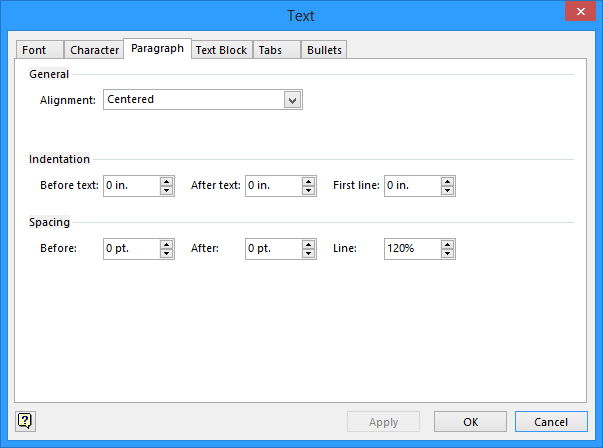The width and height of the screenshot is (603, 448).
Task: Open the Character tab
Action: tap(94, 50)
